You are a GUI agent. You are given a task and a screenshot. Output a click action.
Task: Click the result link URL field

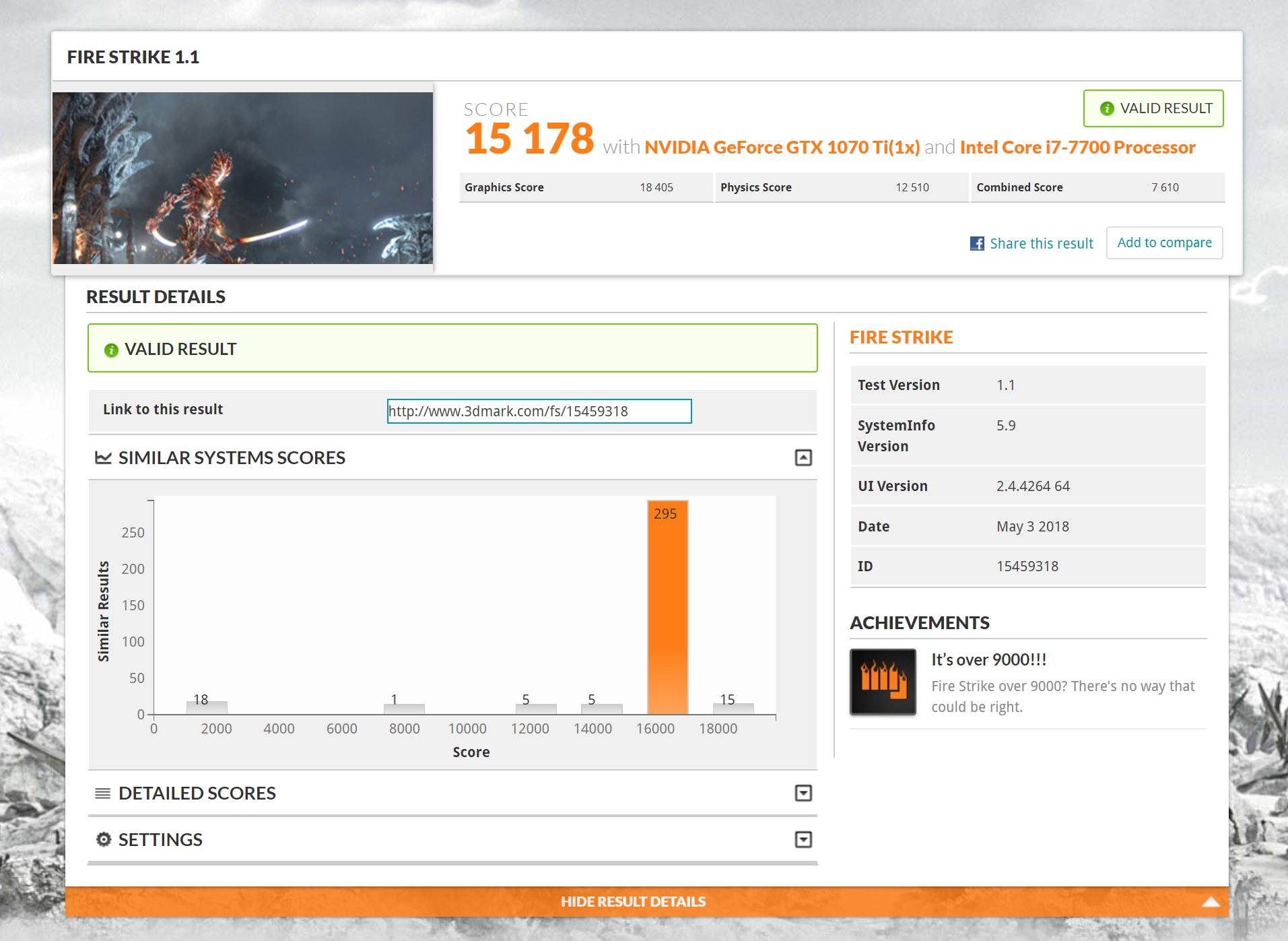pyautogui.click(x=539, y=411)
